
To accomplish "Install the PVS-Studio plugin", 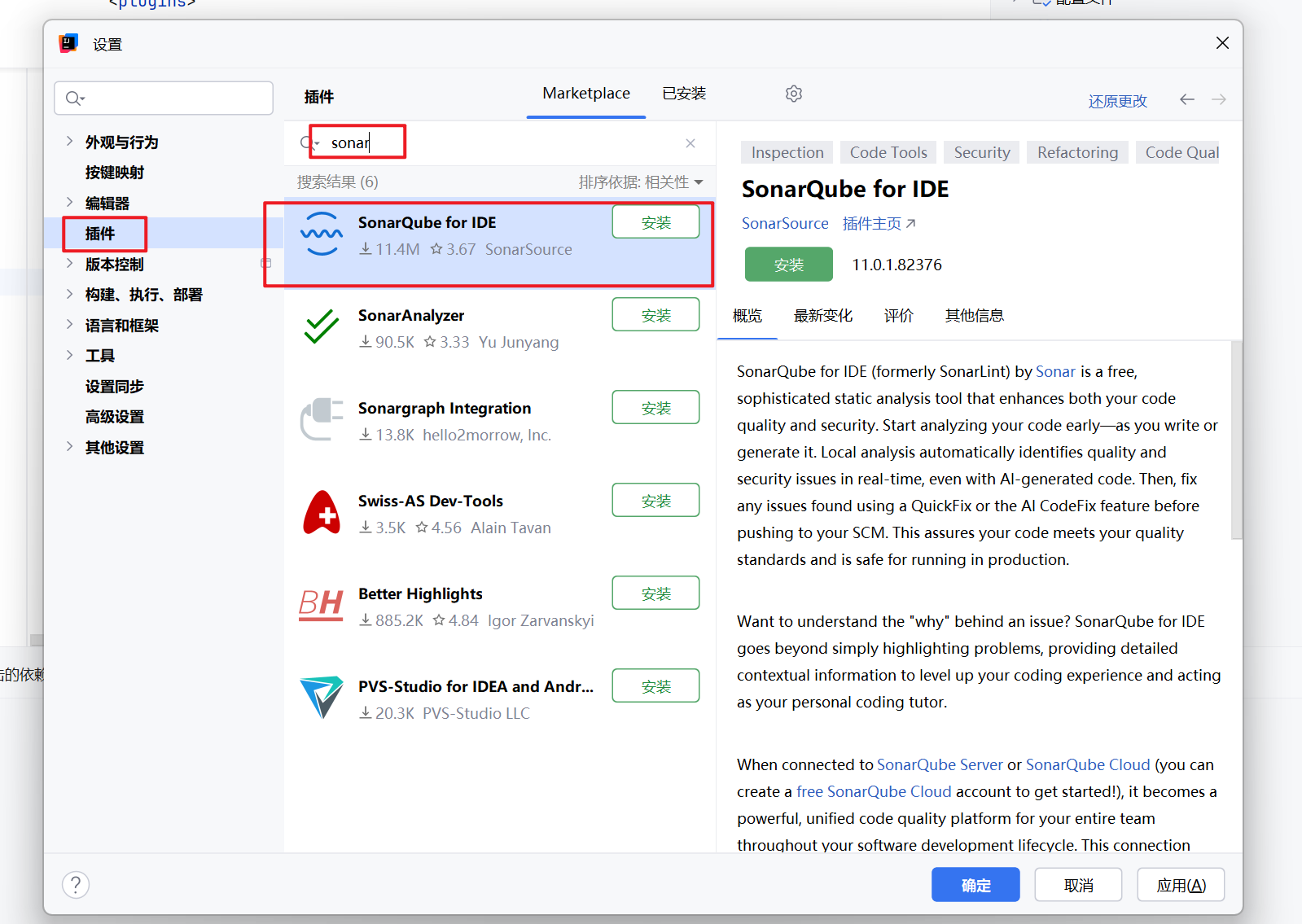I will coord(655,686).
